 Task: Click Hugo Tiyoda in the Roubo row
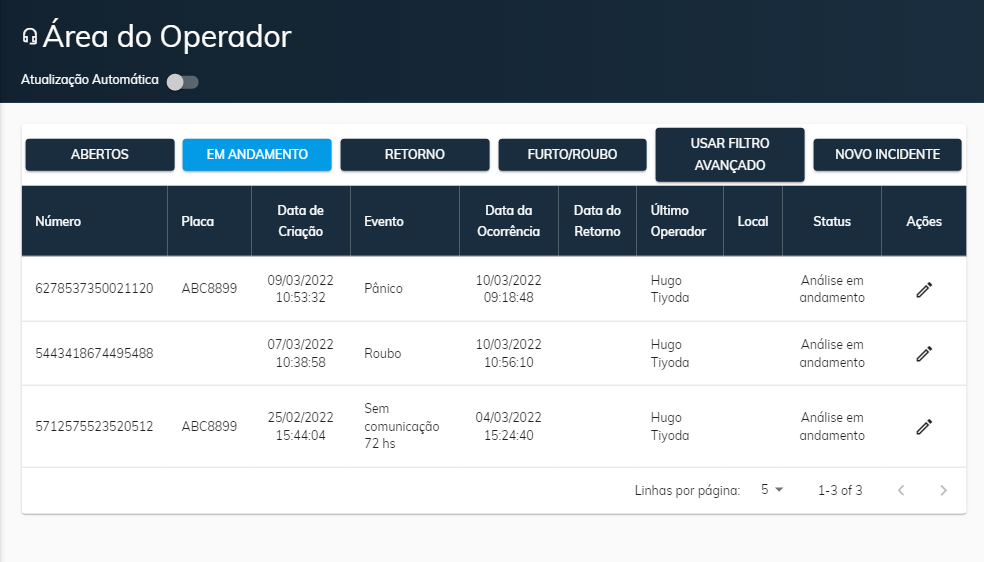670,353
